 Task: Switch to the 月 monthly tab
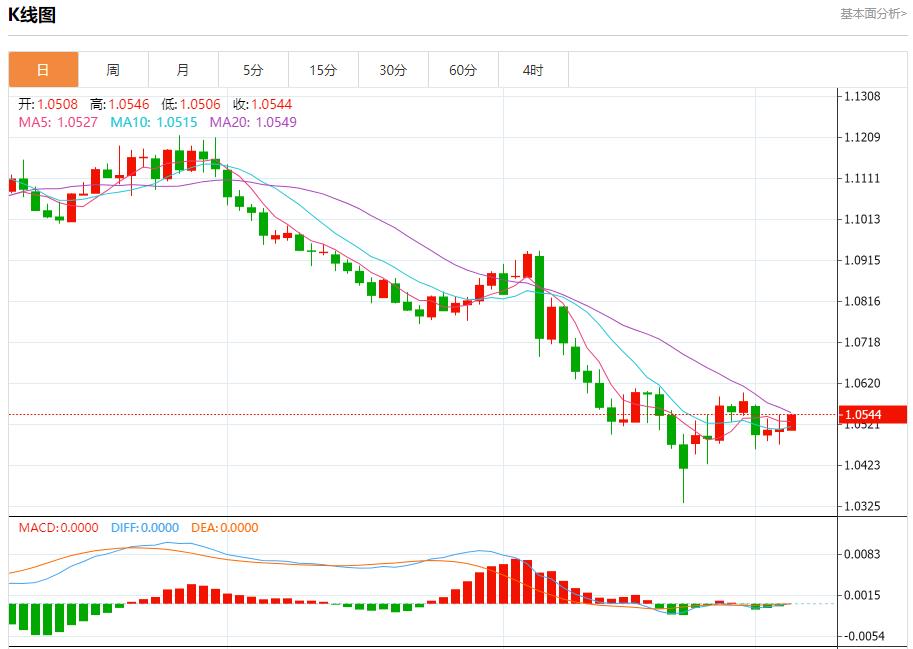tap(183, 70)
